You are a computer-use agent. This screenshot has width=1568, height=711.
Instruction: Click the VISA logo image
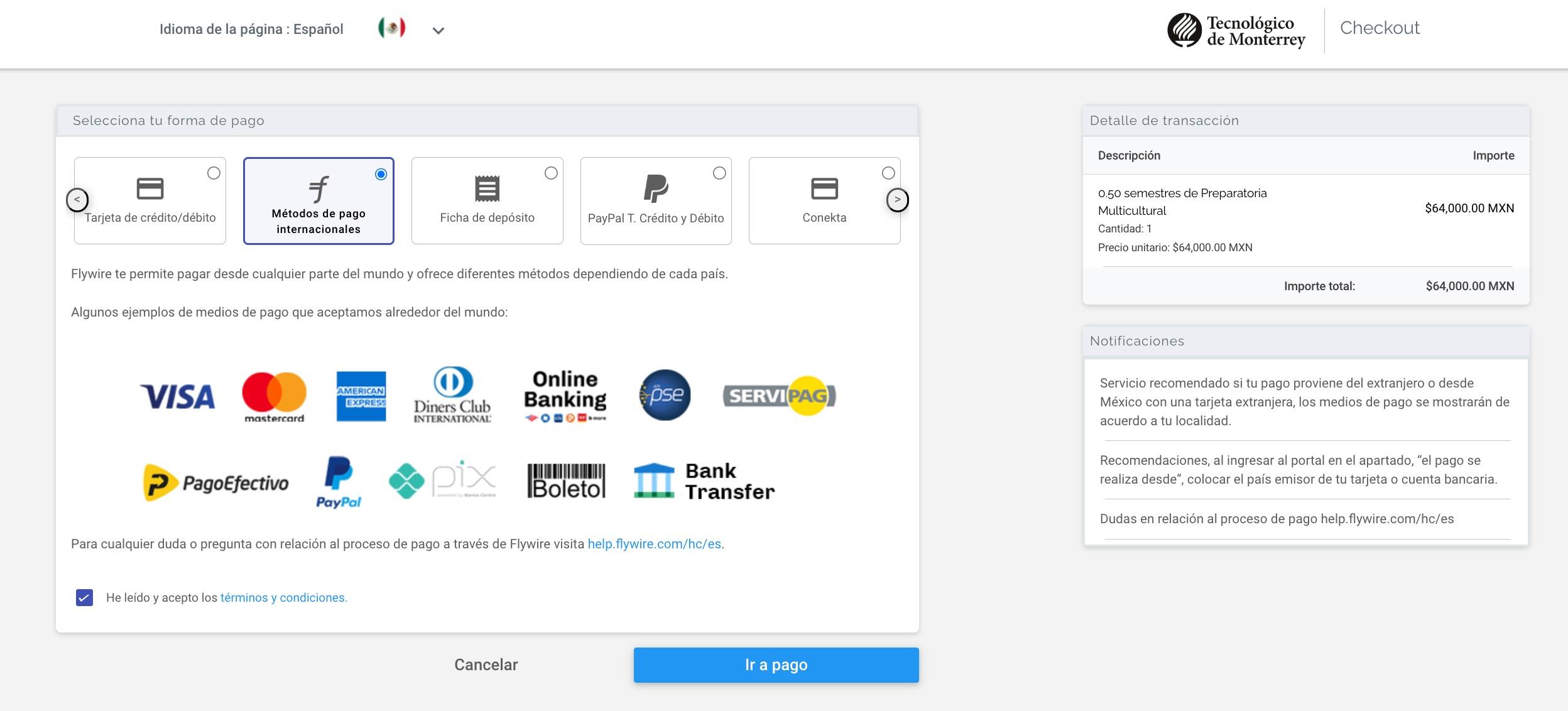177,396
